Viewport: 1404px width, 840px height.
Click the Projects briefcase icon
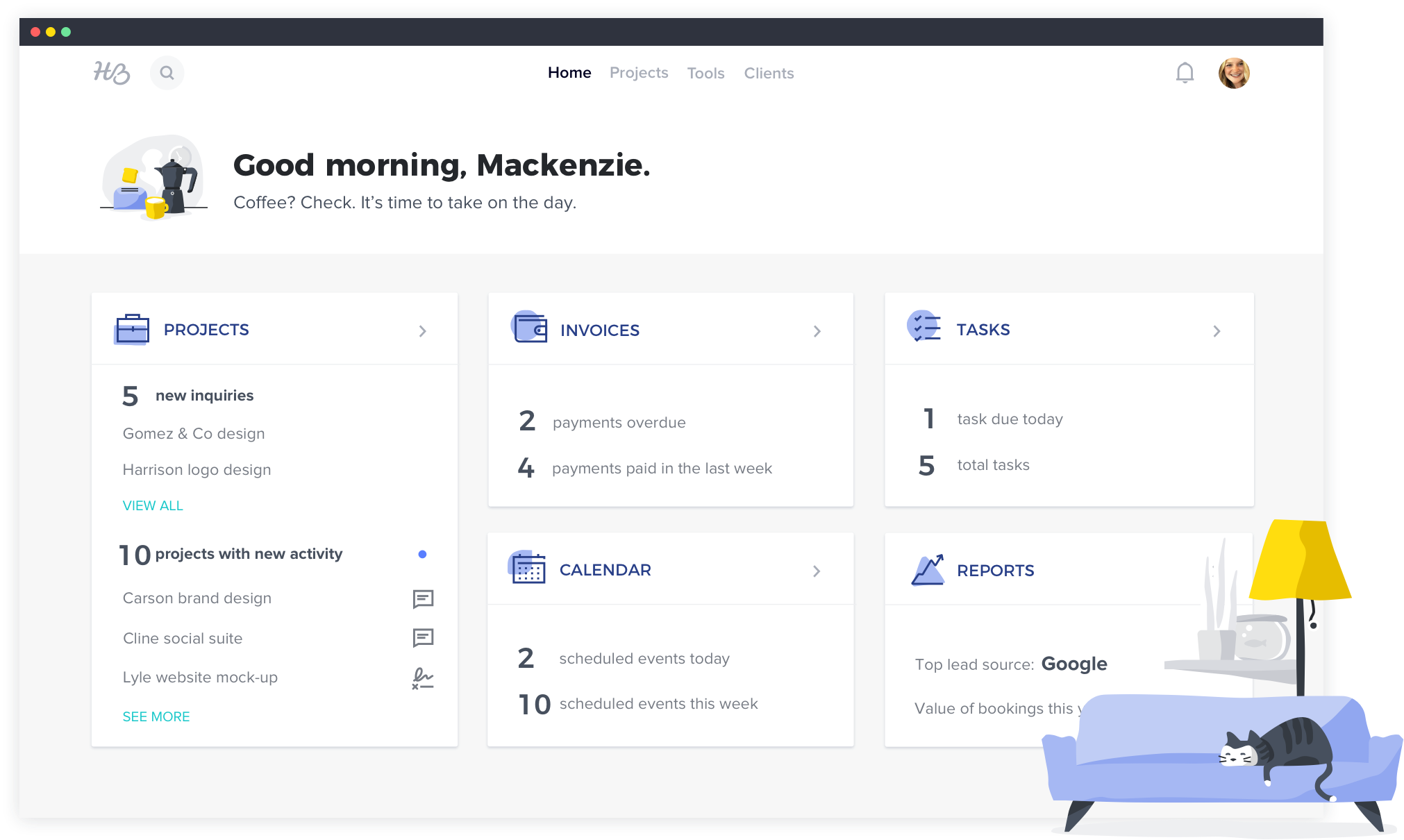[132, 329]
